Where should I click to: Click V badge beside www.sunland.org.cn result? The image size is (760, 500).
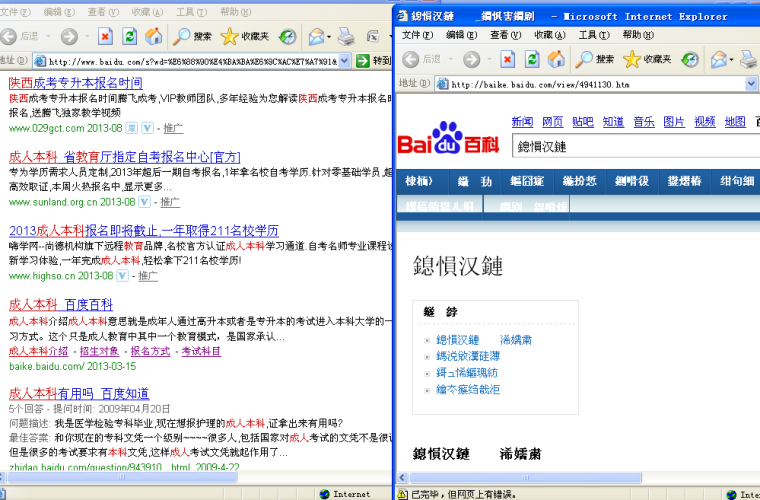pos(144,202)
